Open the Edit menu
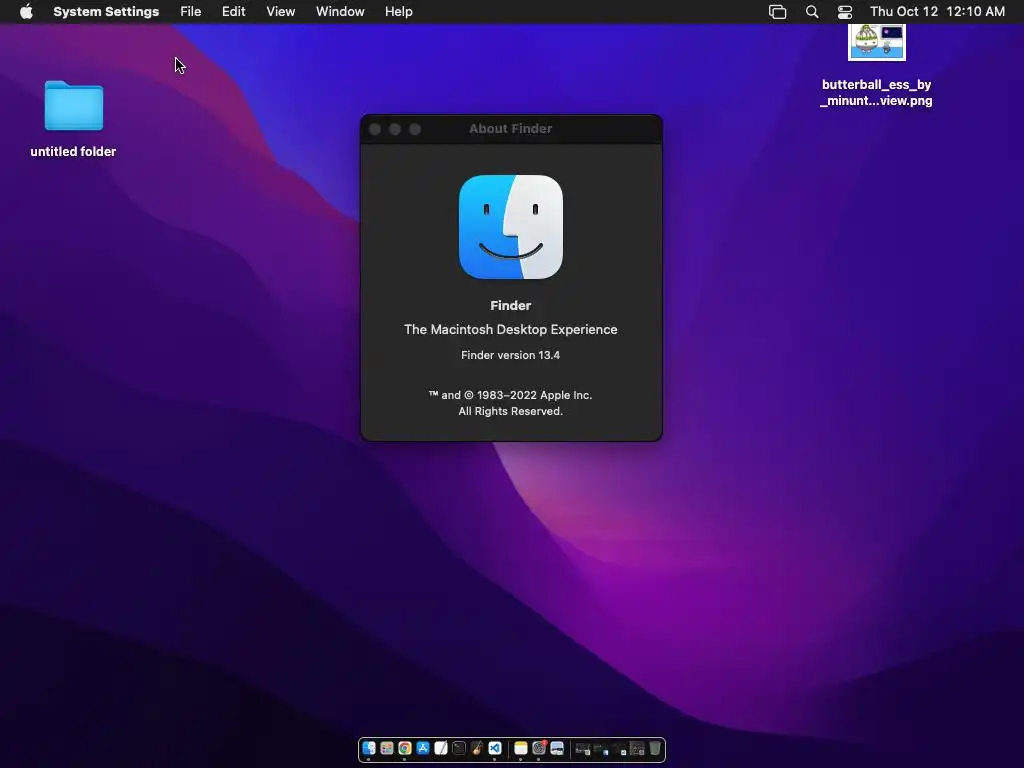 point(233,11)
